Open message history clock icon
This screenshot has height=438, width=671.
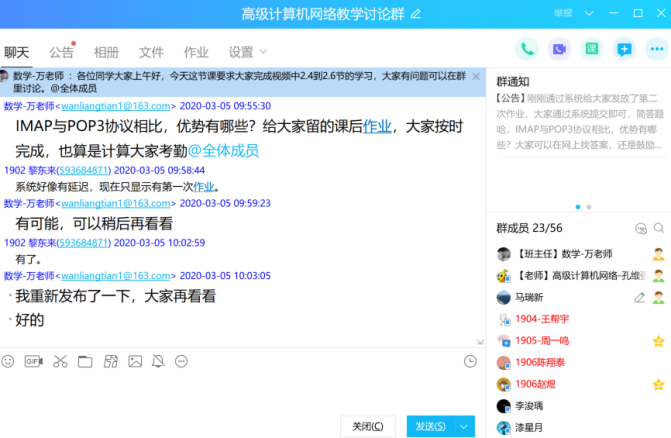coord(470,361)
